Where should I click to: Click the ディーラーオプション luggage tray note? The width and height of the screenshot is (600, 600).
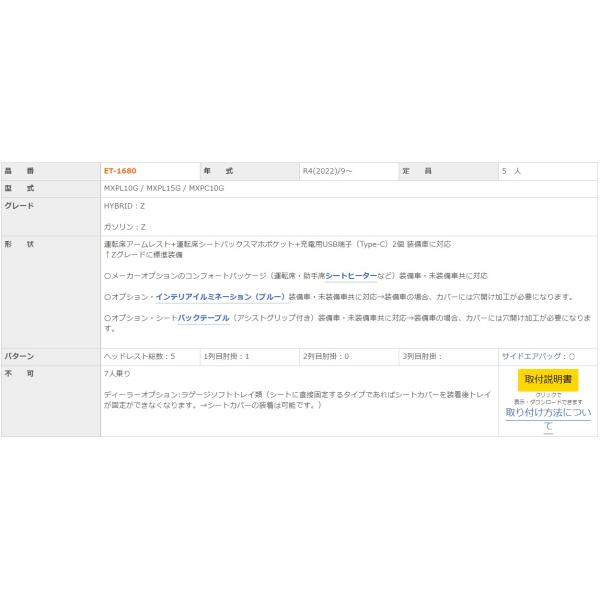click(297, 399)
